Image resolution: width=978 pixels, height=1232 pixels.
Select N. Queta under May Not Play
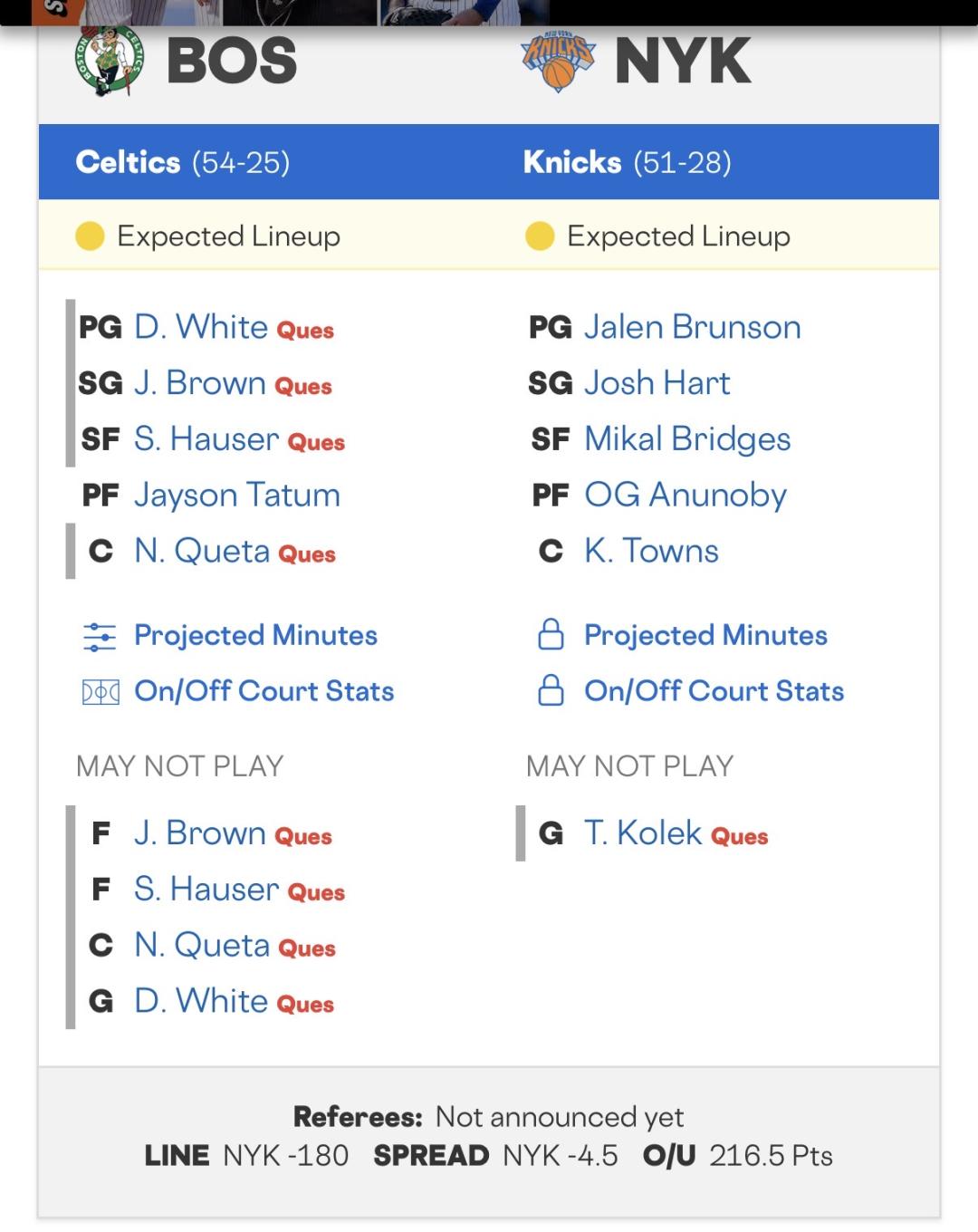point(202,946)
